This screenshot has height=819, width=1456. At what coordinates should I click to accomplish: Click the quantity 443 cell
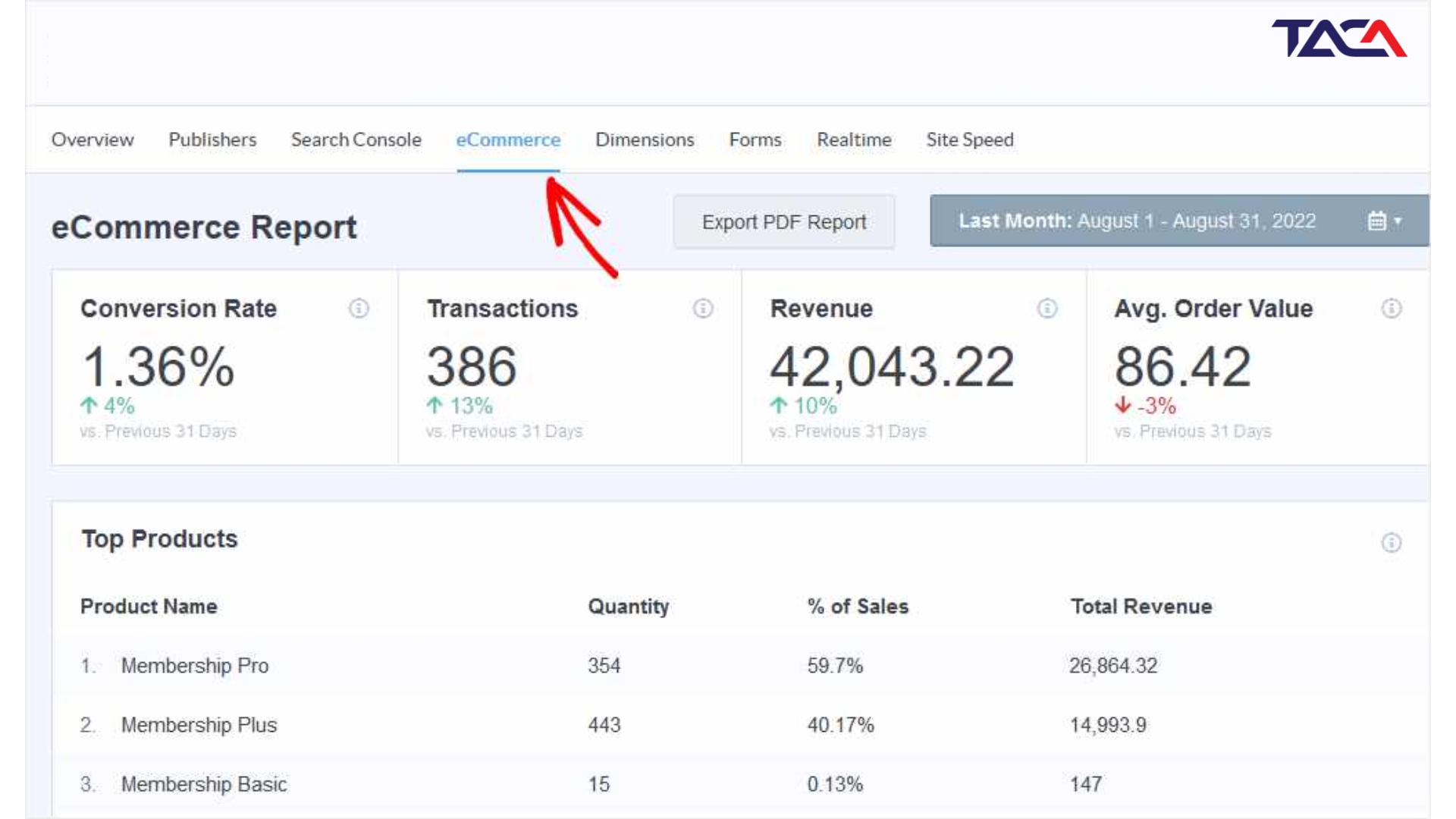pos(604,725)
